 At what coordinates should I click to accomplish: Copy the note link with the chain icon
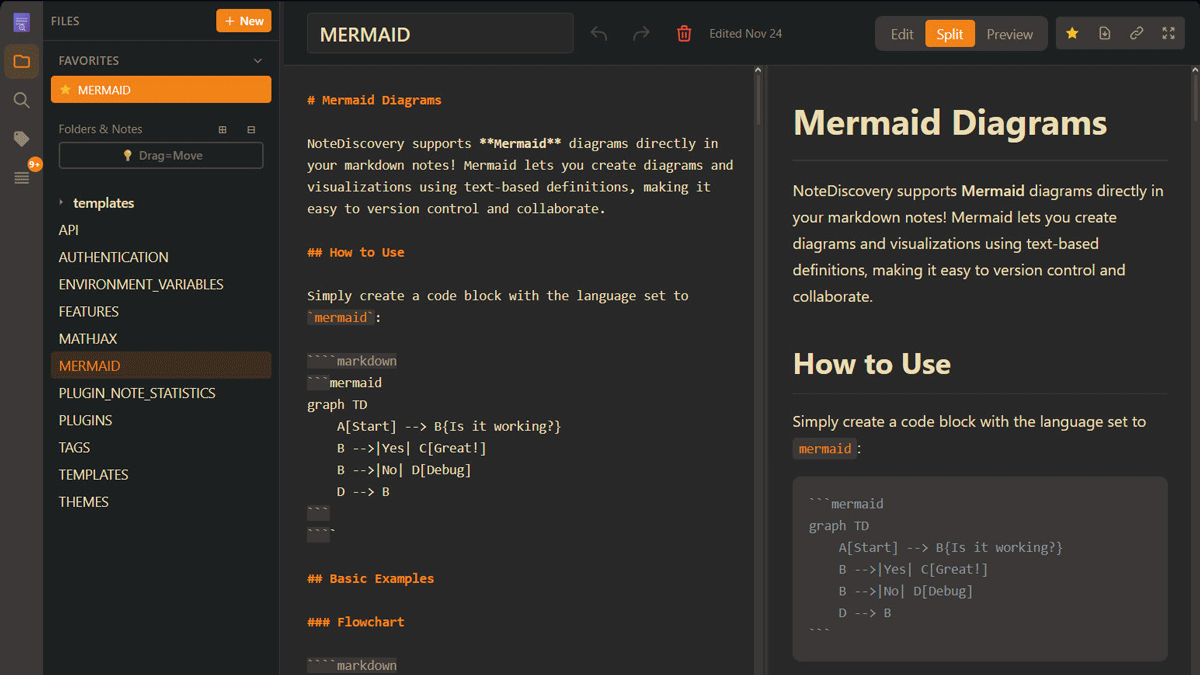click(1136, 32)
